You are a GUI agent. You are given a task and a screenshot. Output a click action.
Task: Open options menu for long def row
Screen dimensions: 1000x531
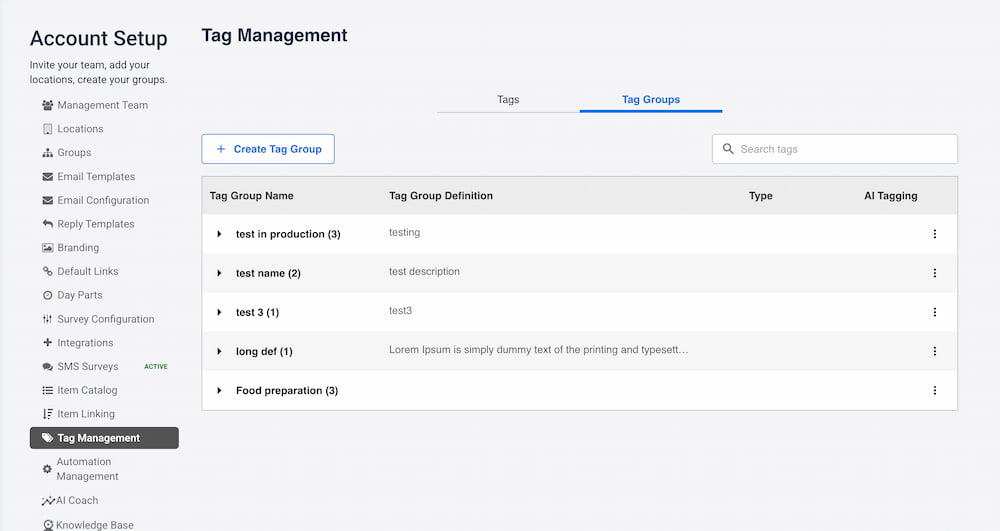(x=934, y=351)
